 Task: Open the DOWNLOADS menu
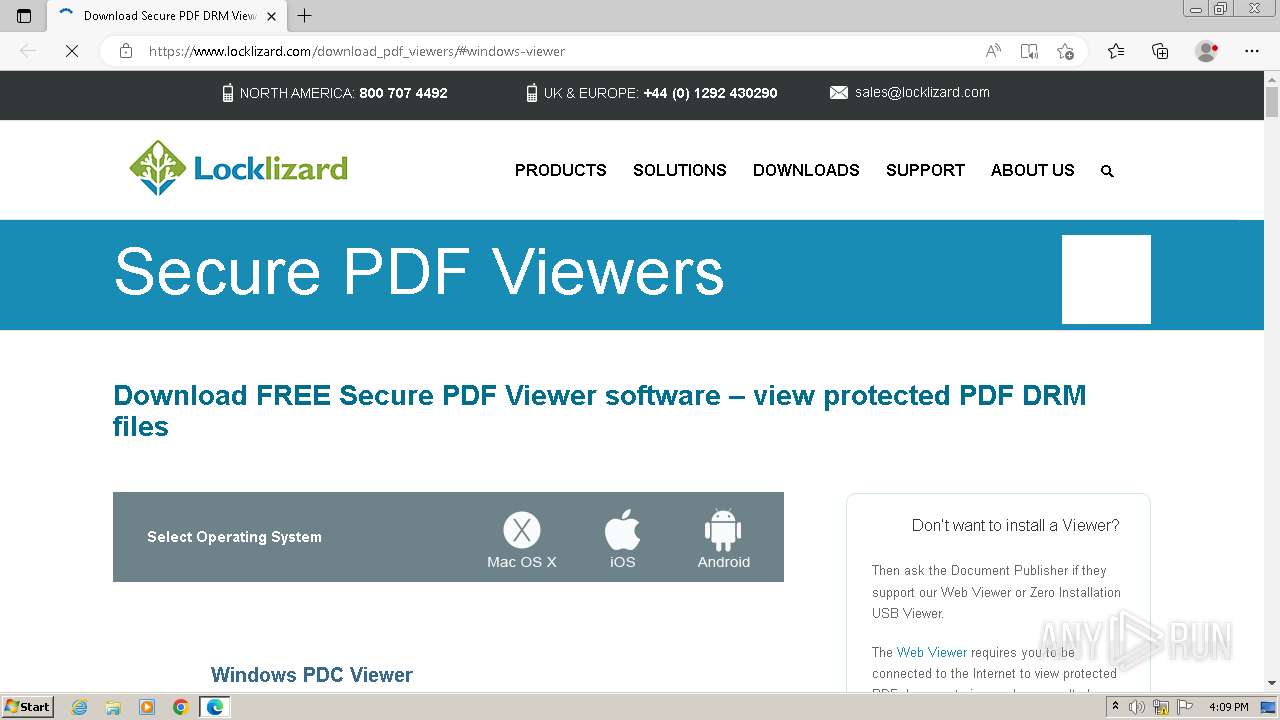pos(806,170)
